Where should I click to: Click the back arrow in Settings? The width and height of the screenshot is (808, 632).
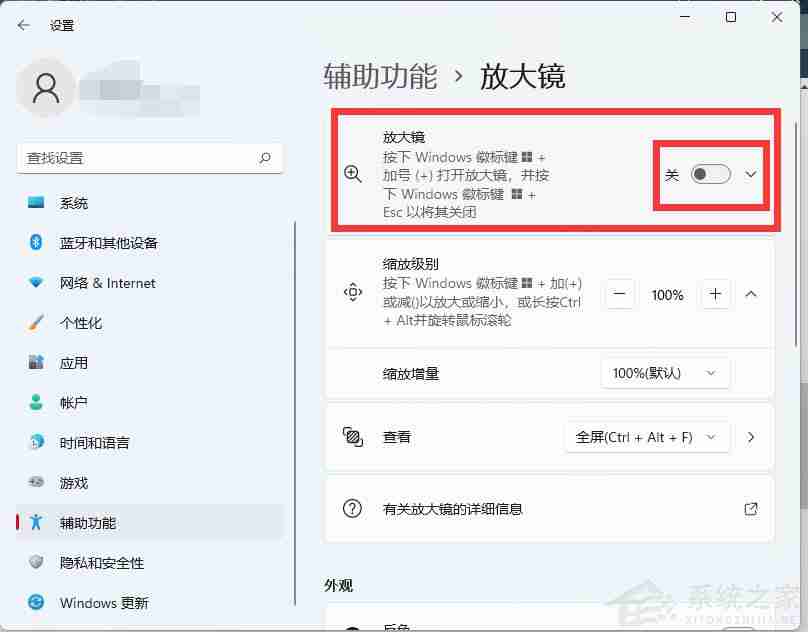tap(23, 25)
